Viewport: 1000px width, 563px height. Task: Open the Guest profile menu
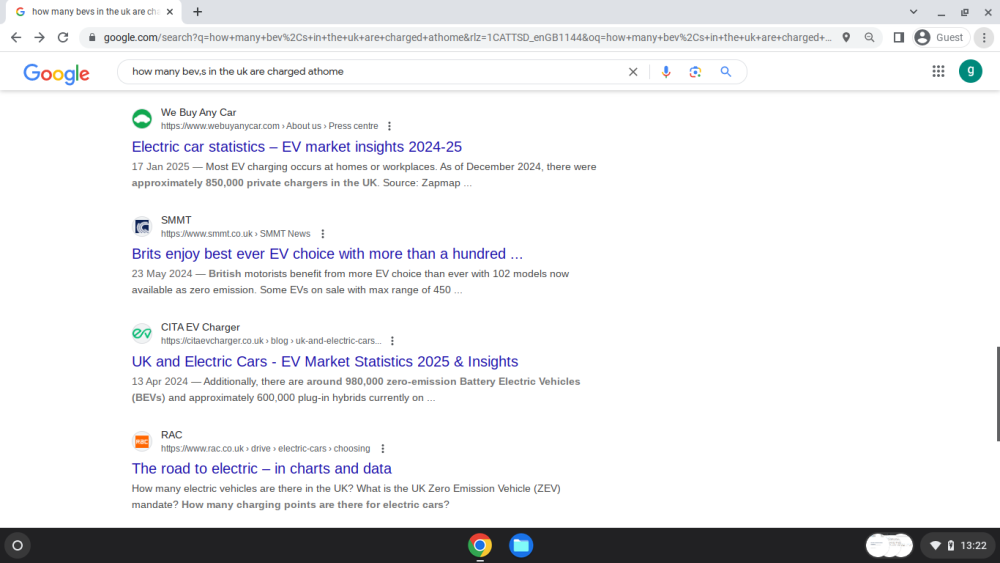[x=940, y=38]
